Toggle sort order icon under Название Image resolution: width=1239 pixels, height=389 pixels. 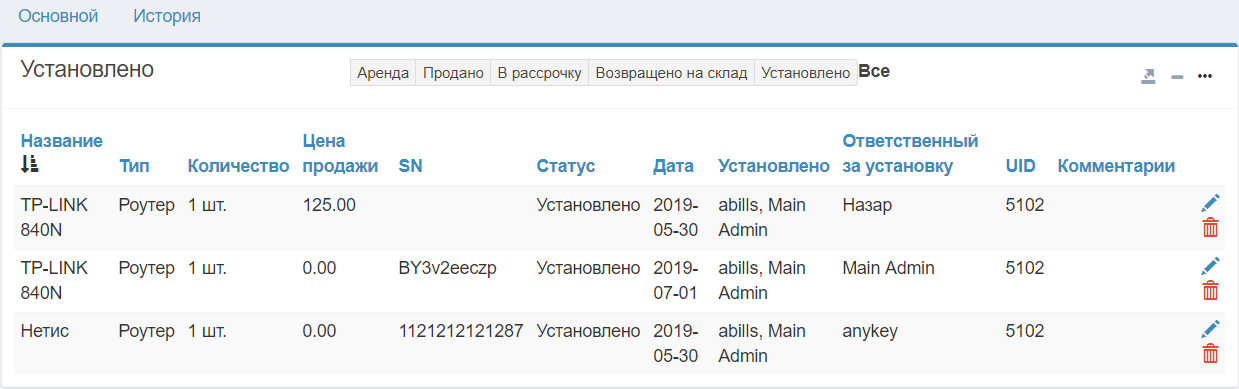pos(29,164)
